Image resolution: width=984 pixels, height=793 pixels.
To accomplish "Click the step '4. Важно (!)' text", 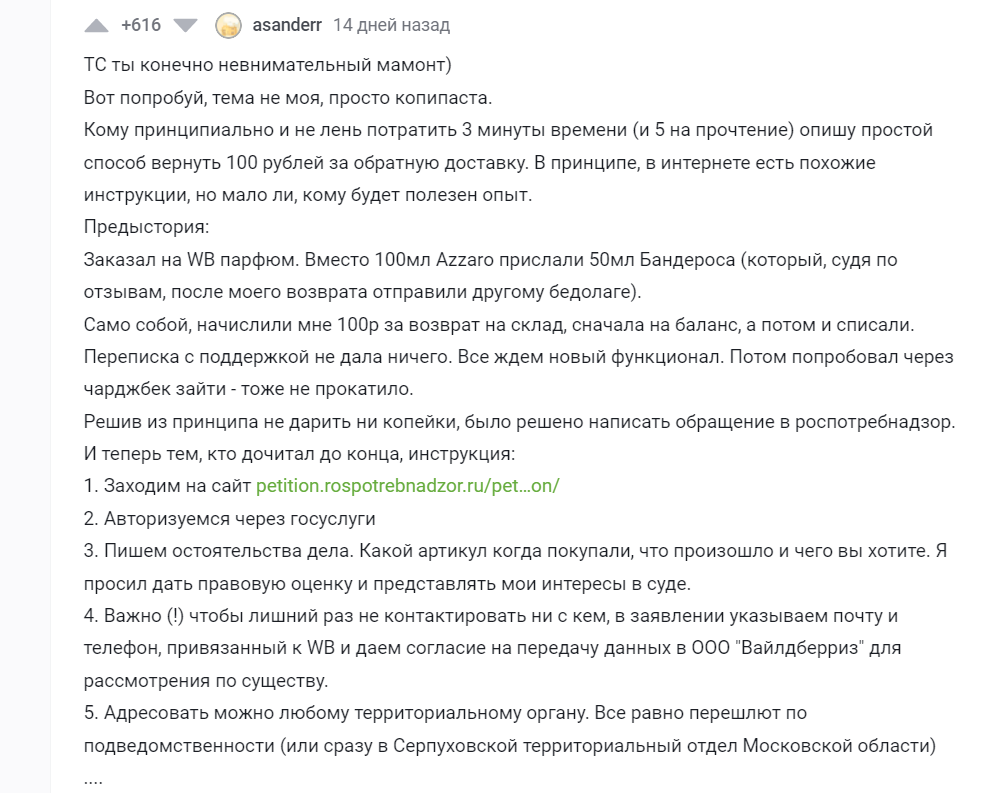I will click(150, 616).
